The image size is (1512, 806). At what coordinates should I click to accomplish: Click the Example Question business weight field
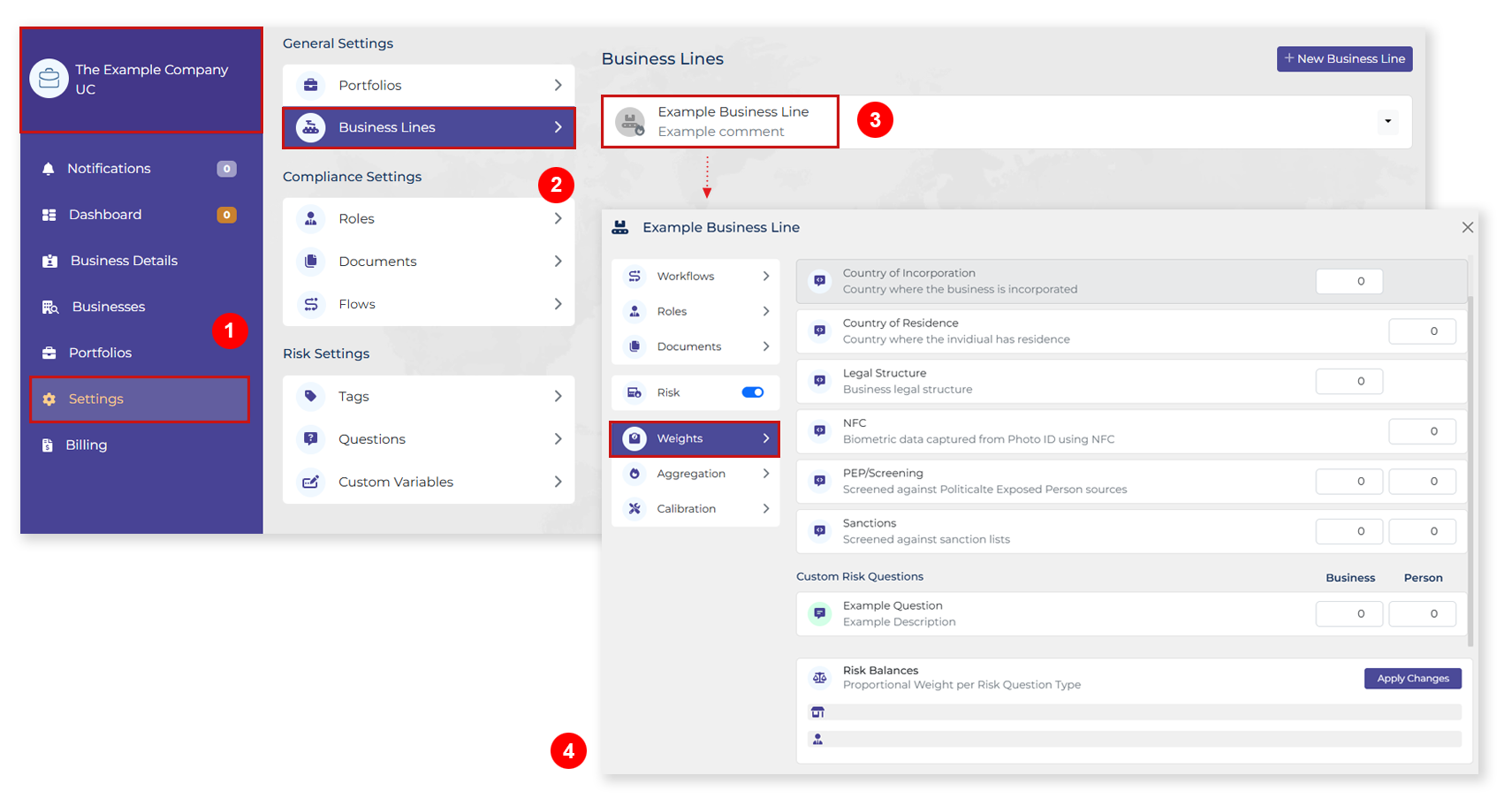(x=1349, y=613)
